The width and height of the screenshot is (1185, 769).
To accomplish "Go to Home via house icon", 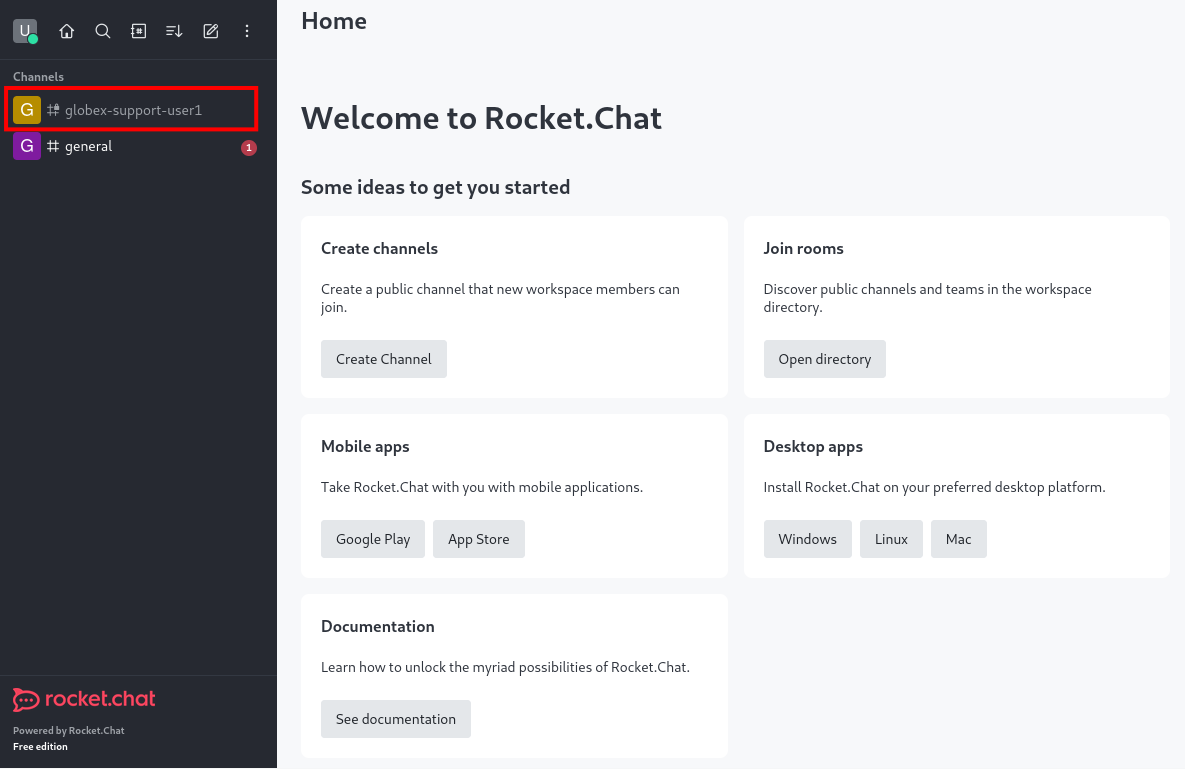I will point(67,31).
